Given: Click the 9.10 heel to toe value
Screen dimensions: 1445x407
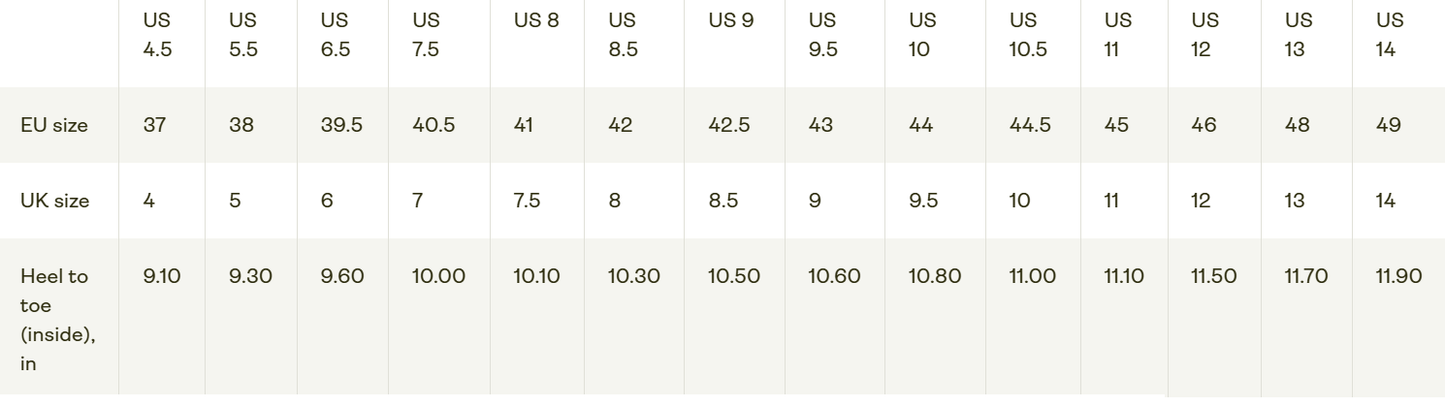Looking at the screenshot, I should click(x=162, y=276).
